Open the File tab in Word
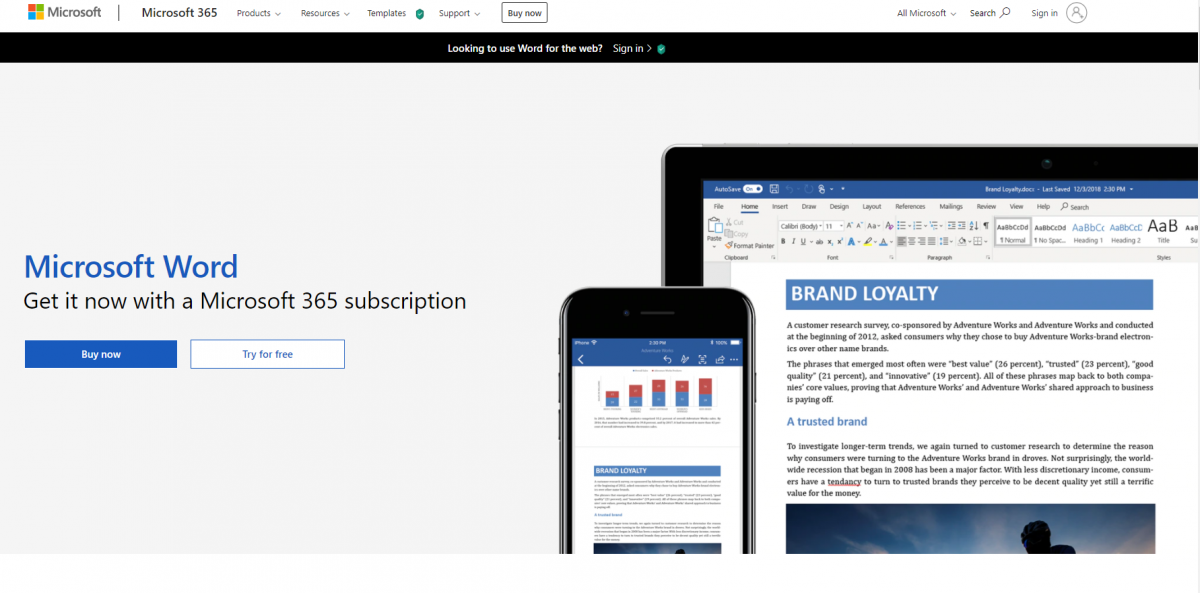This screenshot has height=593, width=1200. click(718, 206)
